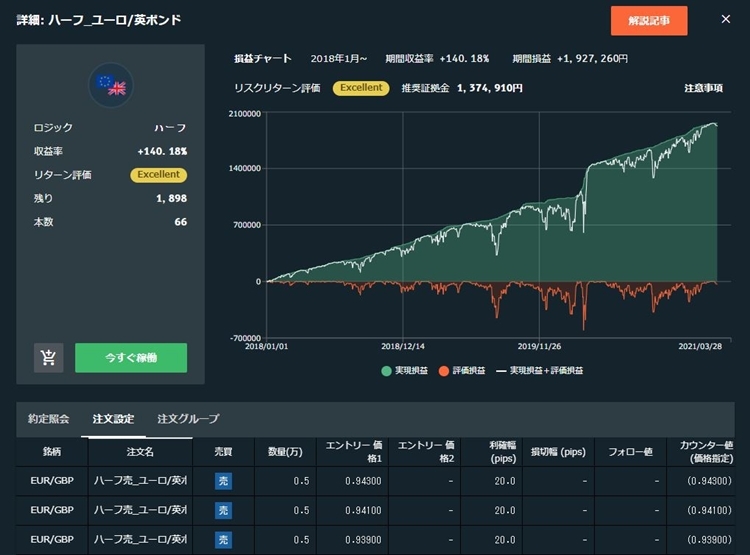Add strategy to cart icon
The width and height of the screenshot is (750, 555).
click(48, 357)
